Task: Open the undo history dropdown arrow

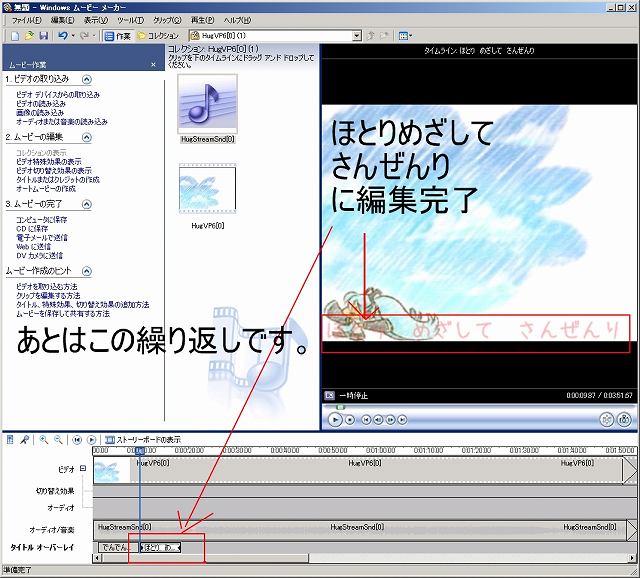Action: [x=73, y=36]
